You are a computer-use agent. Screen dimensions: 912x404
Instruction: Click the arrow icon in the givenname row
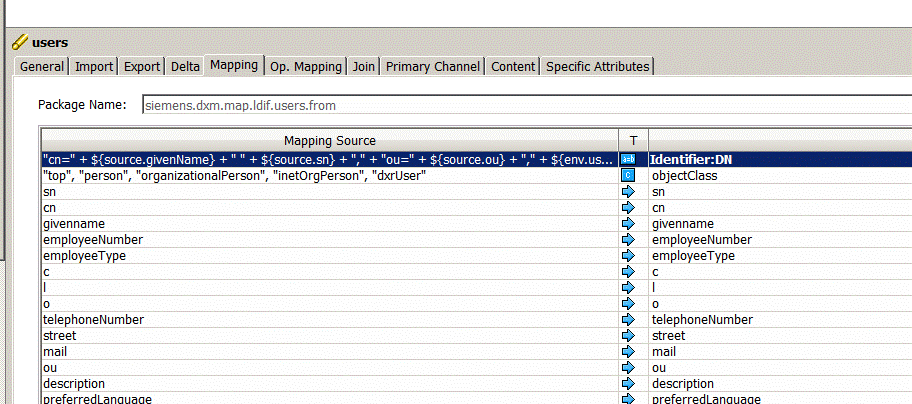point(629,223)
